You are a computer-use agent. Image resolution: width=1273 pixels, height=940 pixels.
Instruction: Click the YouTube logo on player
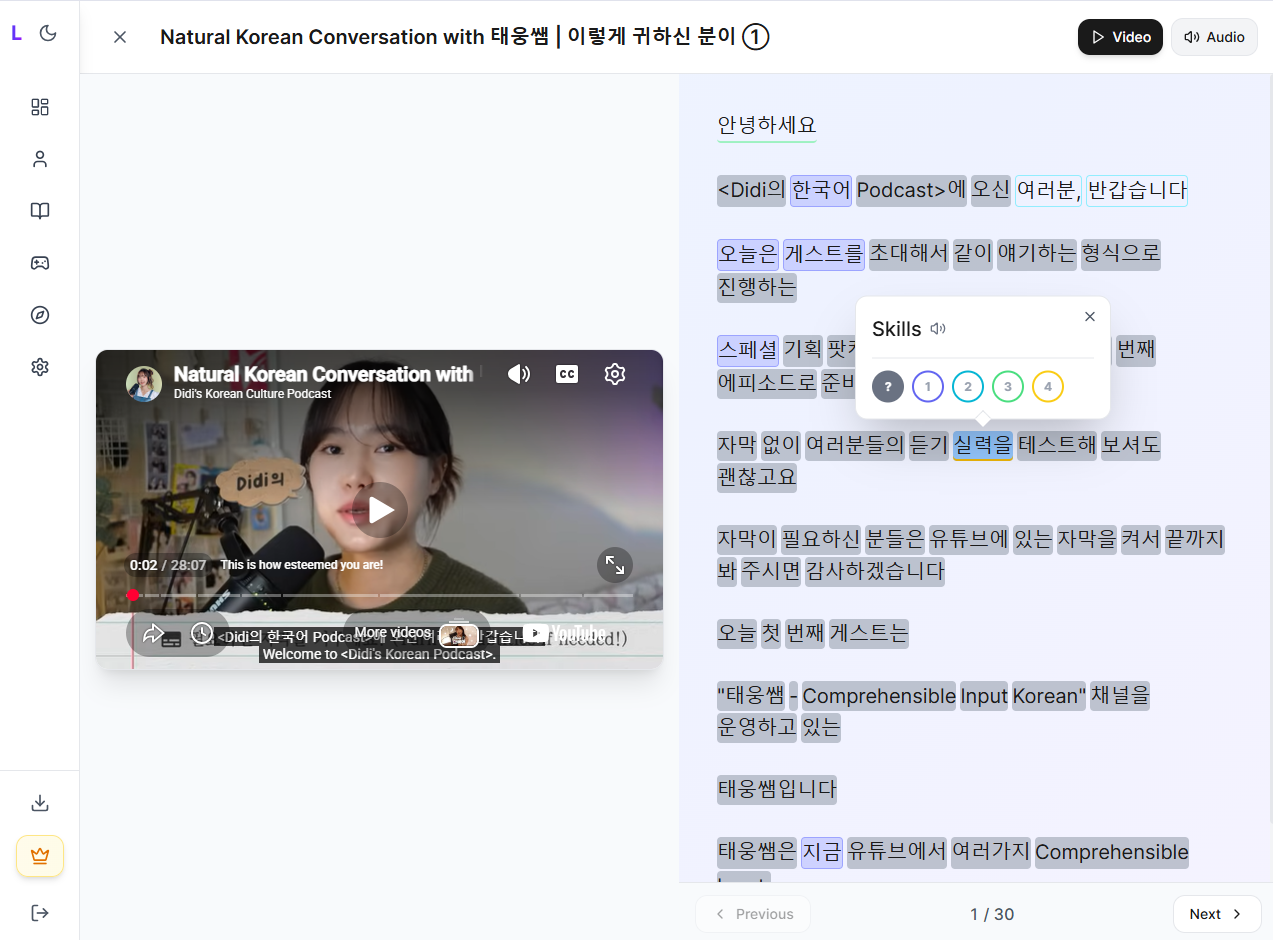(x=564, y=633)
